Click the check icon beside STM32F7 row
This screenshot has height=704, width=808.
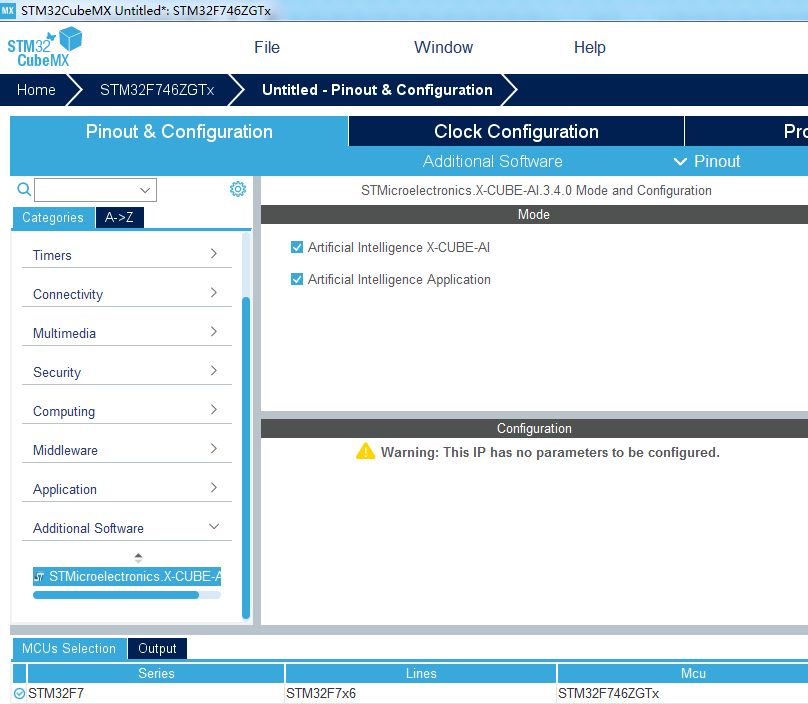point(20,694)
